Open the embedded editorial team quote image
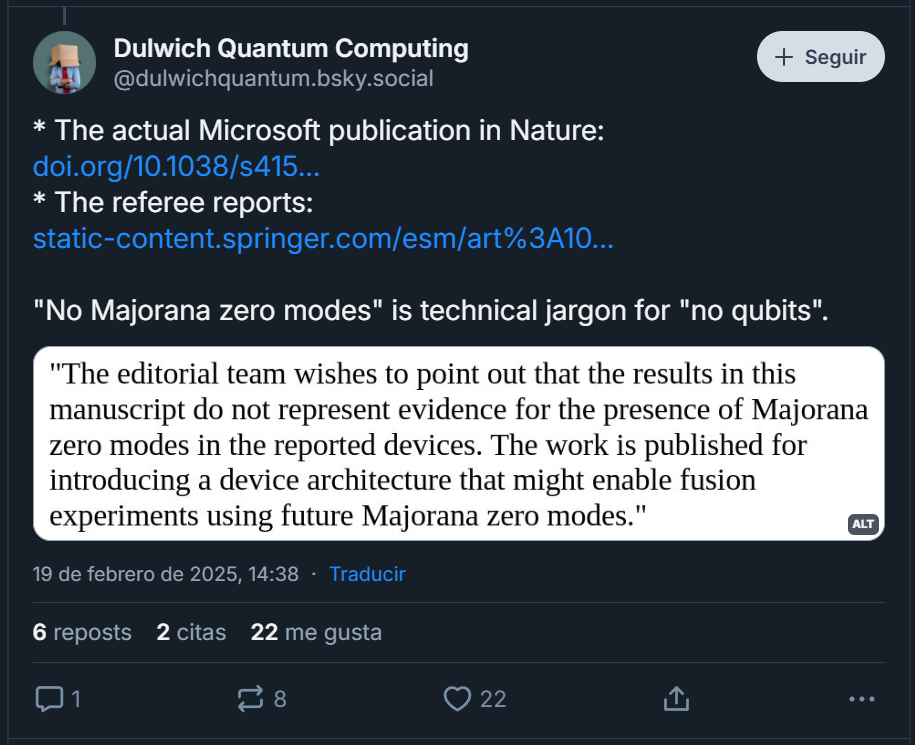 coord(458,443)
